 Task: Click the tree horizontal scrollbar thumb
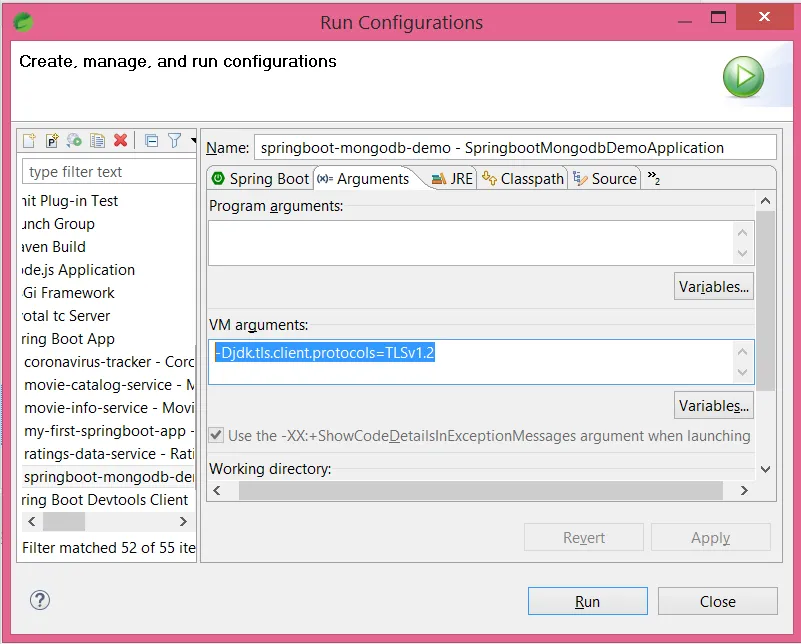click(64, 521)
